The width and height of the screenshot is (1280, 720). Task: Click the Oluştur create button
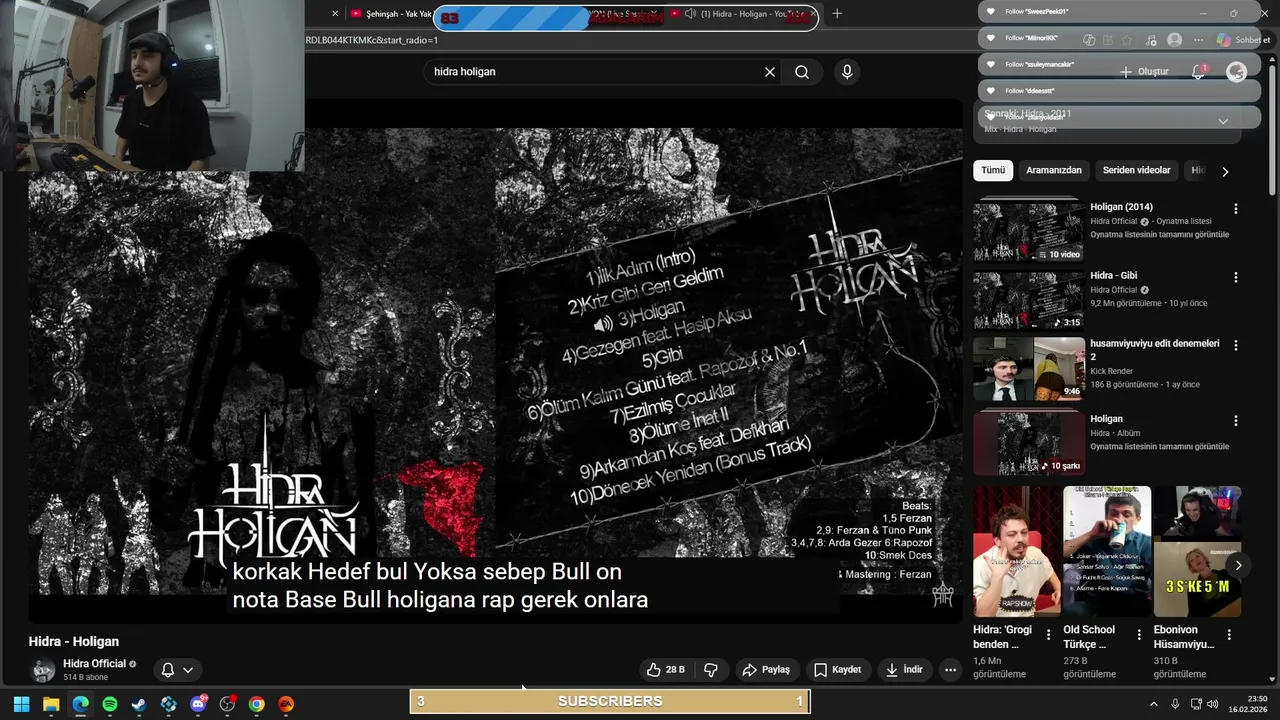pyautogui.click(x=1144, y=72)
